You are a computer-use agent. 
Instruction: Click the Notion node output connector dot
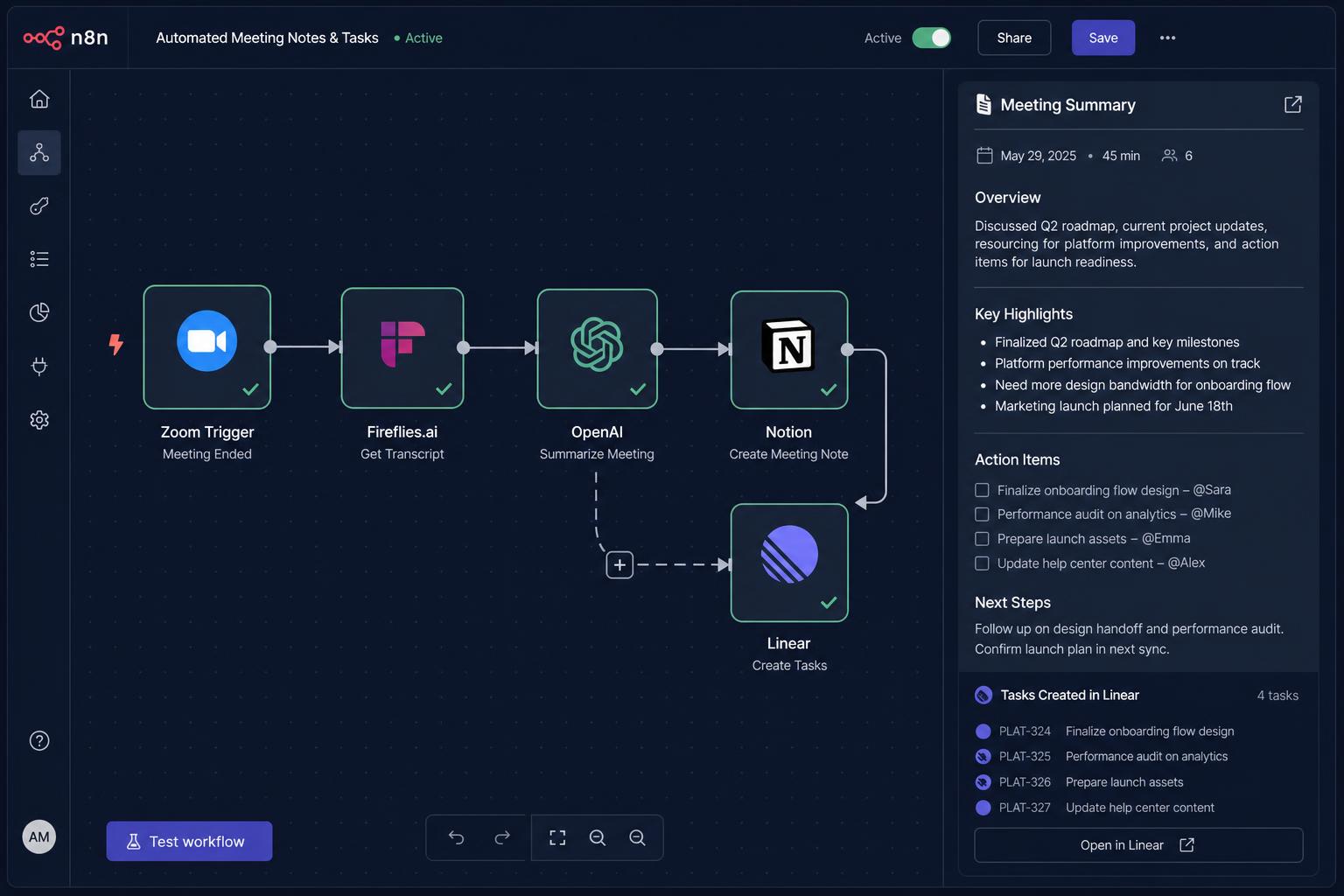(847, 349)
